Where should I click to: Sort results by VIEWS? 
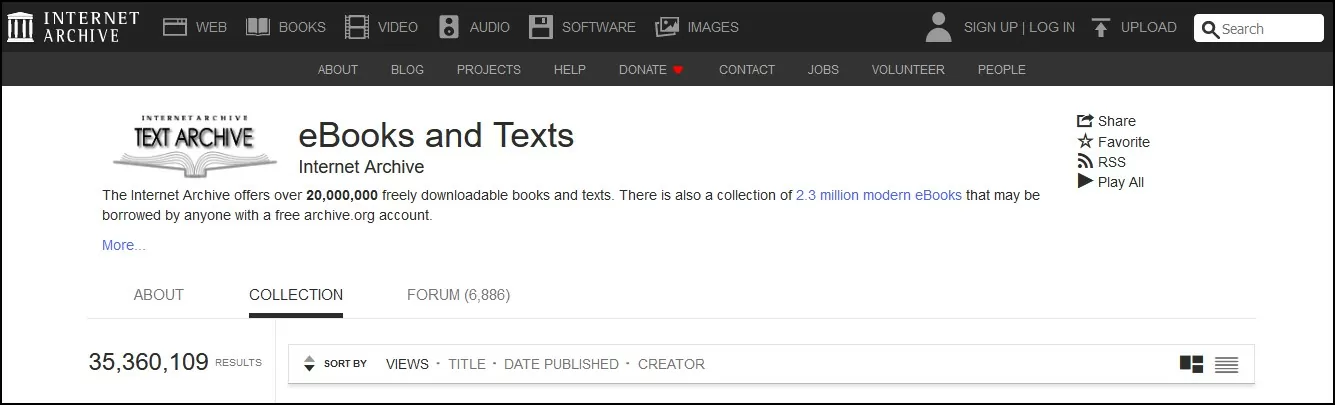(x=407, y=364)
